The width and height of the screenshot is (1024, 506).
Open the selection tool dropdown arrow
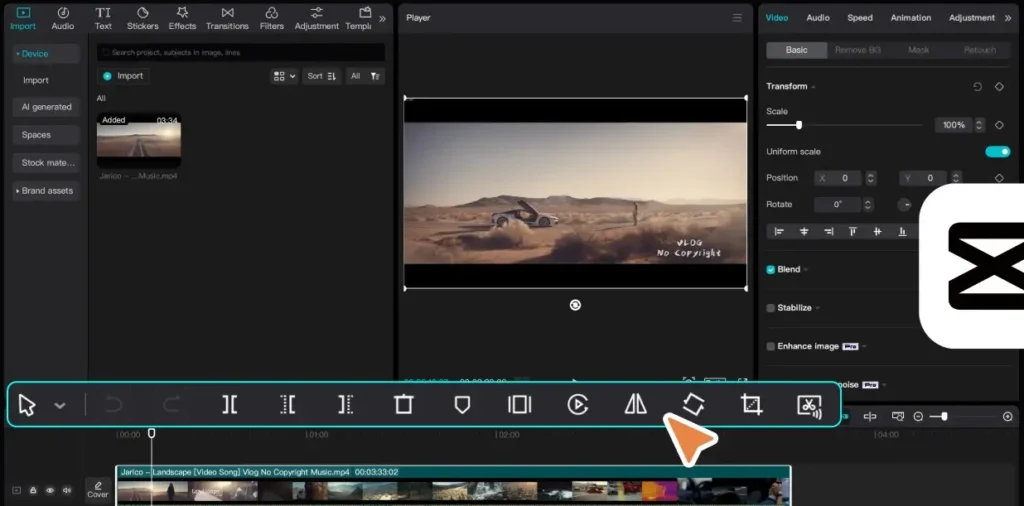(59, 405)
